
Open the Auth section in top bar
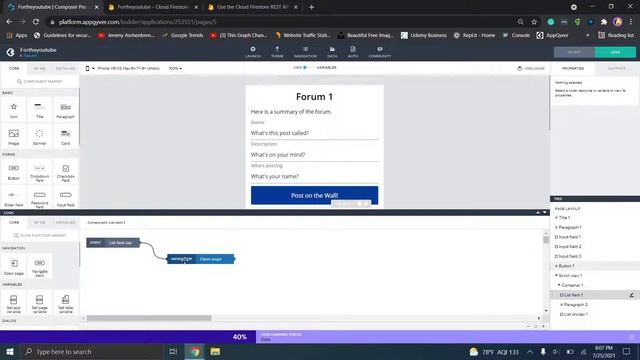(353, 52)
